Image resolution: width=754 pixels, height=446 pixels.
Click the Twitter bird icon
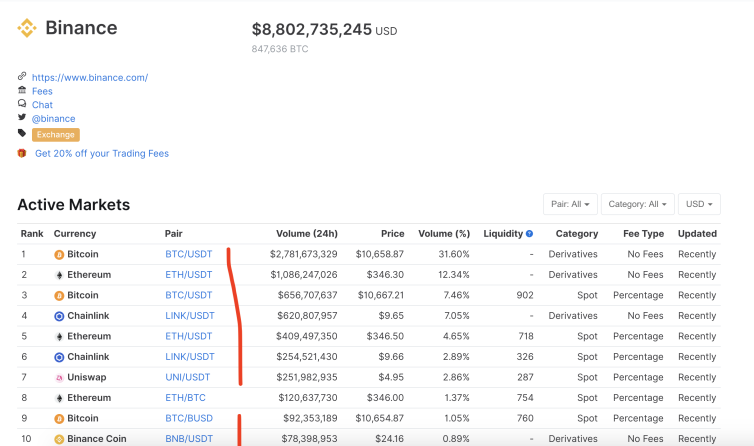point(22,117)
